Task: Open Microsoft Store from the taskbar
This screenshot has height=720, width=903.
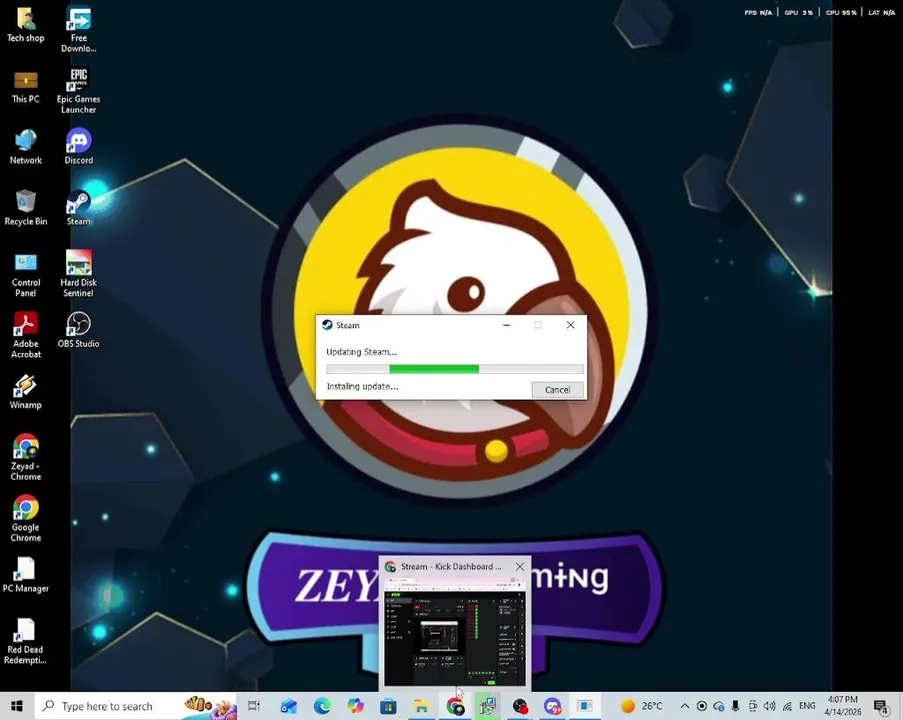Action: [388, 706]
